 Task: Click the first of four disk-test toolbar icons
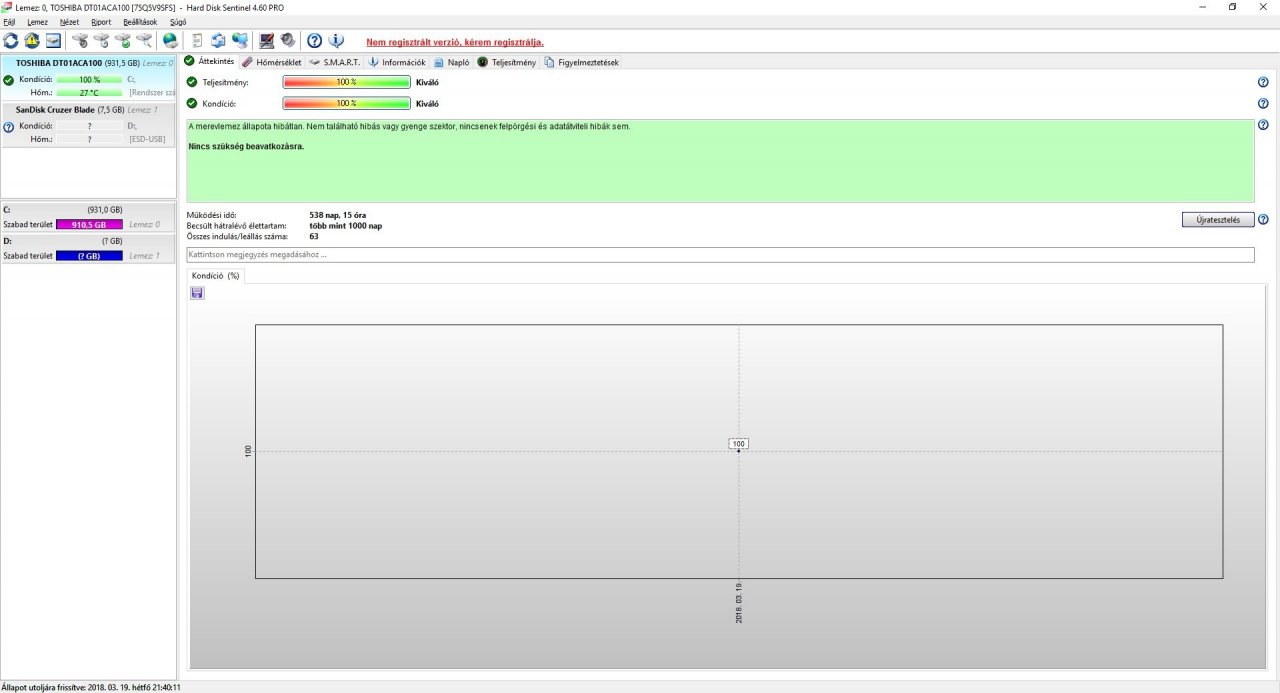tap(80, 41)
